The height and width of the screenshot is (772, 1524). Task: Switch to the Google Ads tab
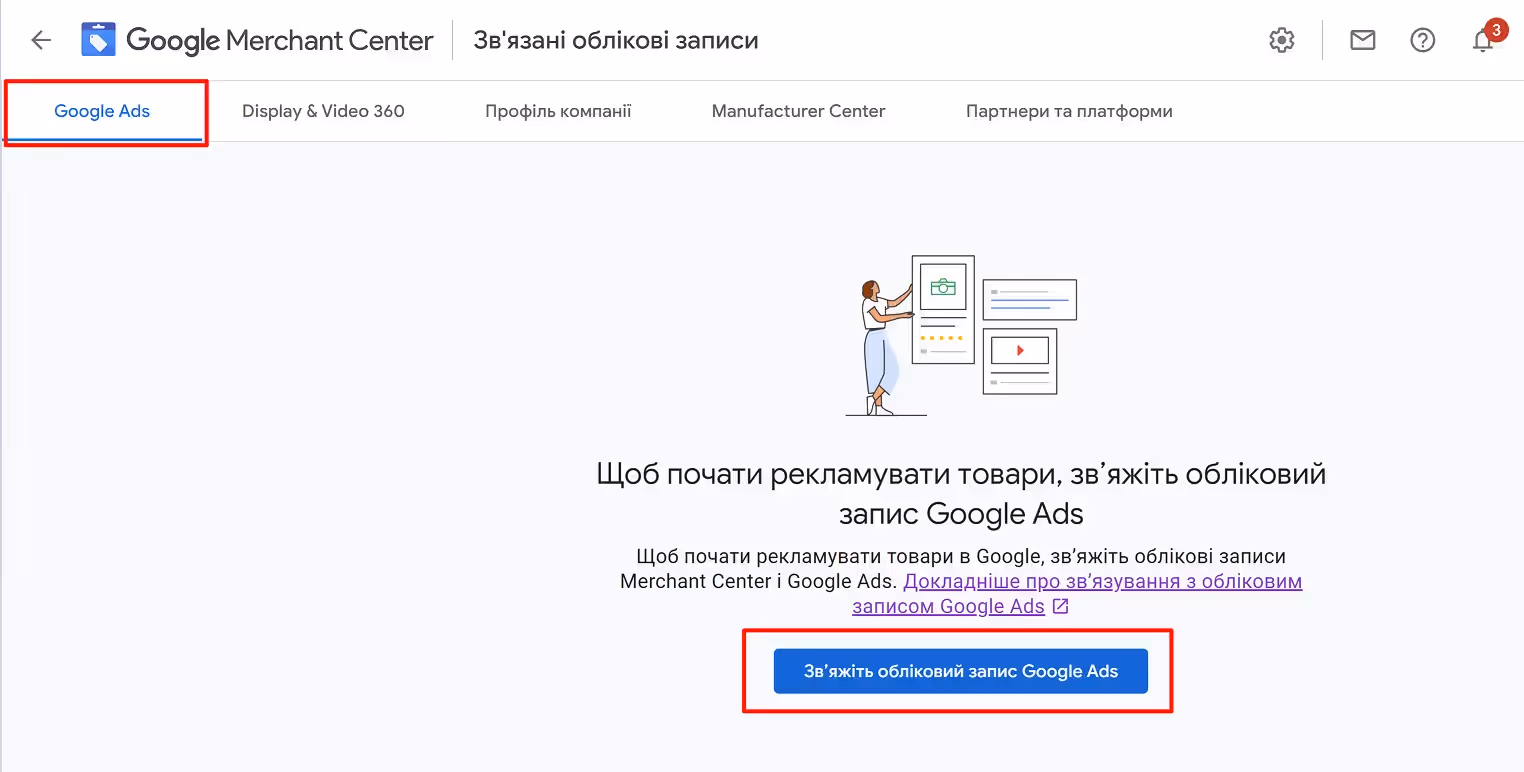tap(102, 111)
